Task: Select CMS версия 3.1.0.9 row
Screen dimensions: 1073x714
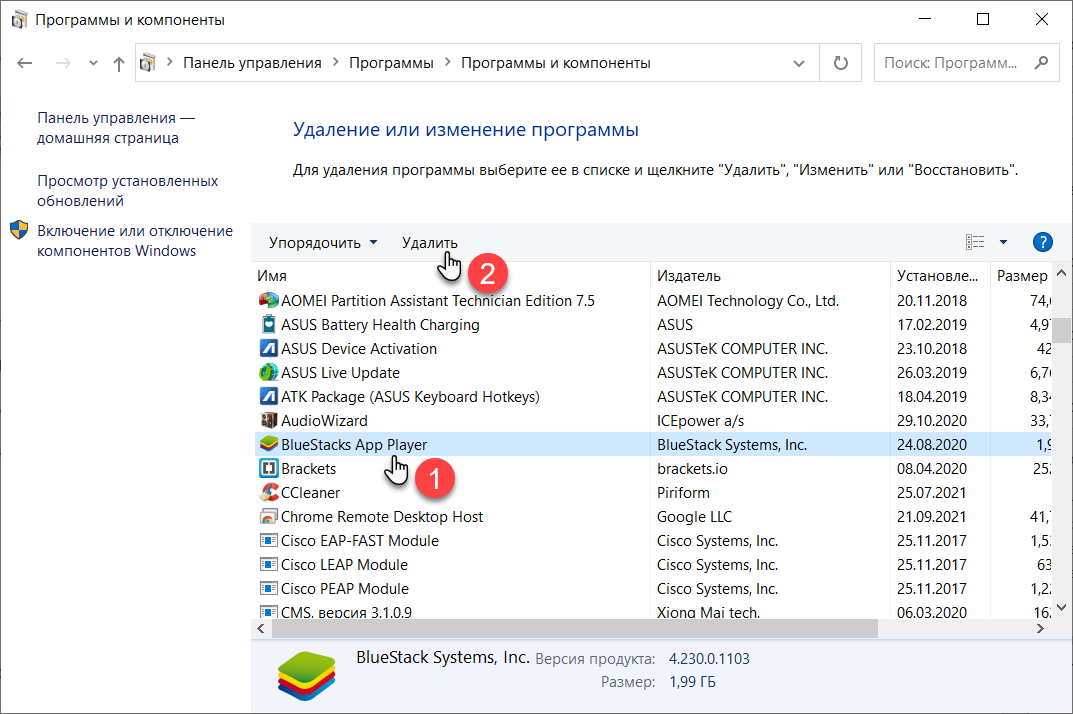Action: click(654, 611)
